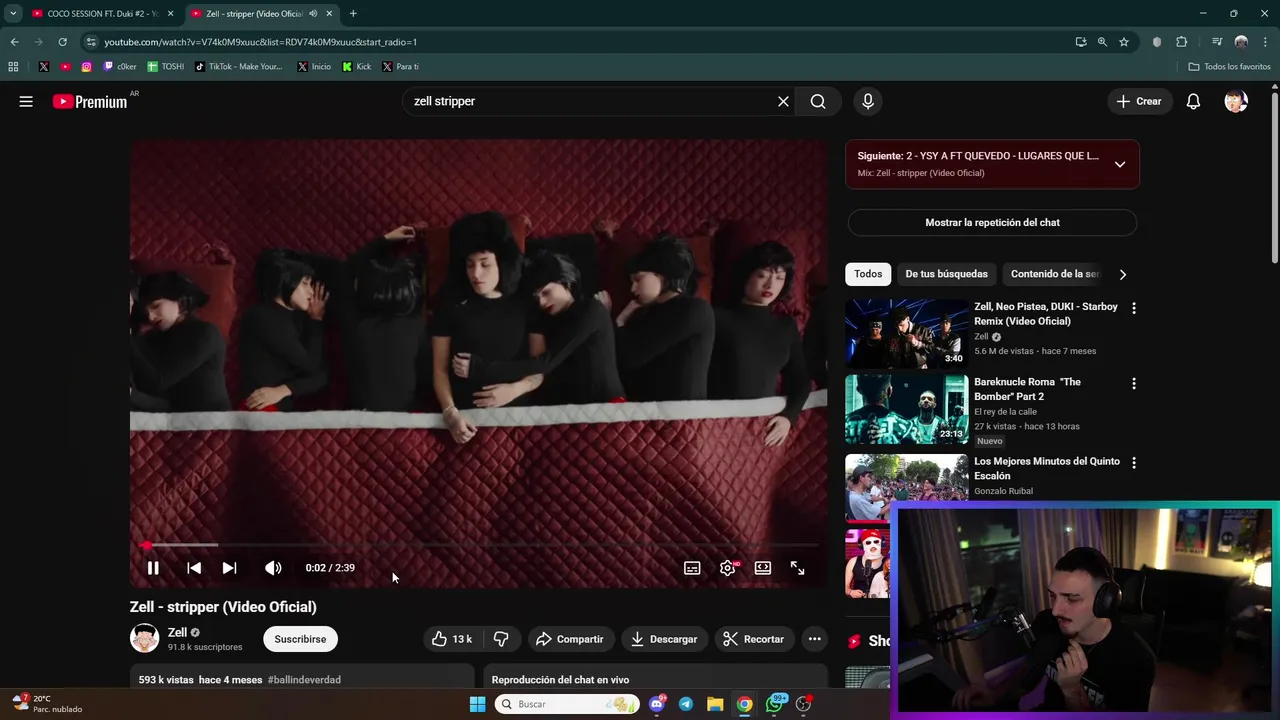Viewport: 1280px width, 720px height.
Task: Open Kick bookmark
Action: 357,67
